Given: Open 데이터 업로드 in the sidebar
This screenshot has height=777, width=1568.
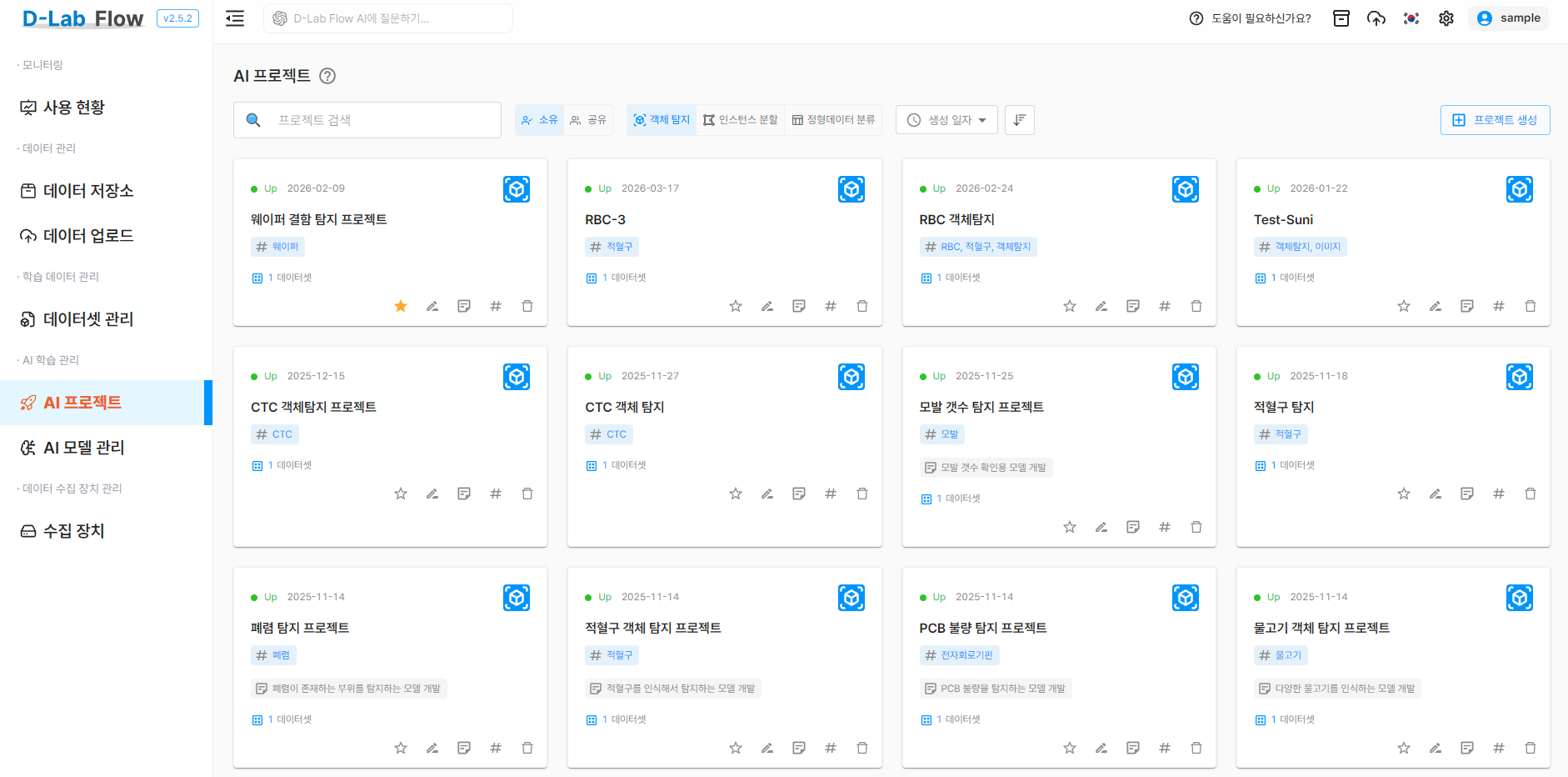Looking at the screenshot, I should [106, 236].
